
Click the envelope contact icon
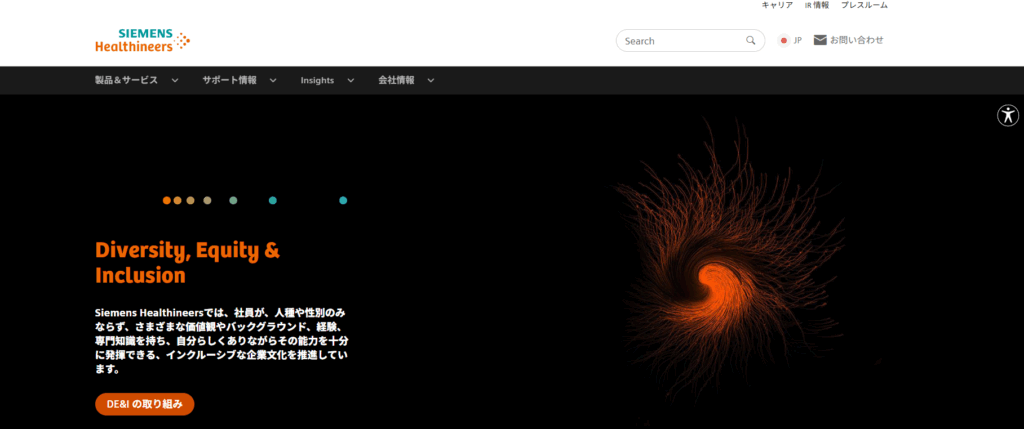(x=820, y=40)
